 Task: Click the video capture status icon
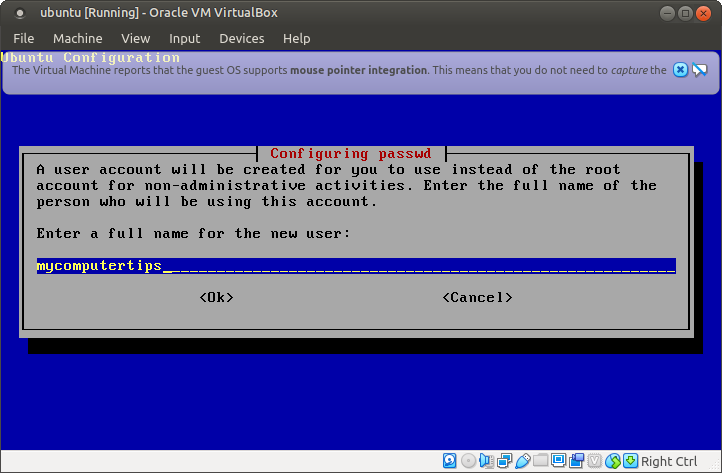coord(576,461)
